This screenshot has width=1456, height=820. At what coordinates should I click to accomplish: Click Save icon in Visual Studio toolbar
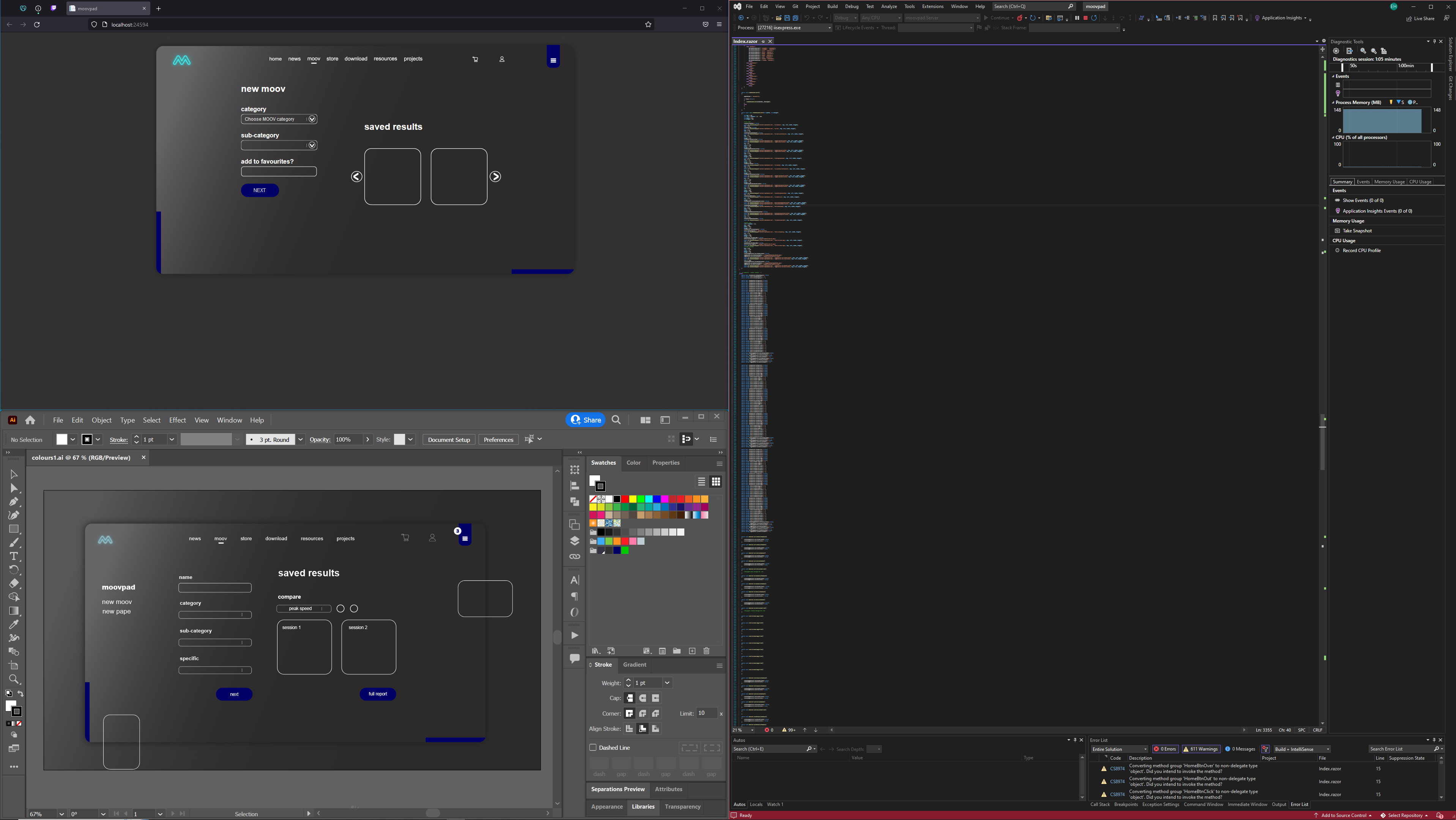pos(787,18)
